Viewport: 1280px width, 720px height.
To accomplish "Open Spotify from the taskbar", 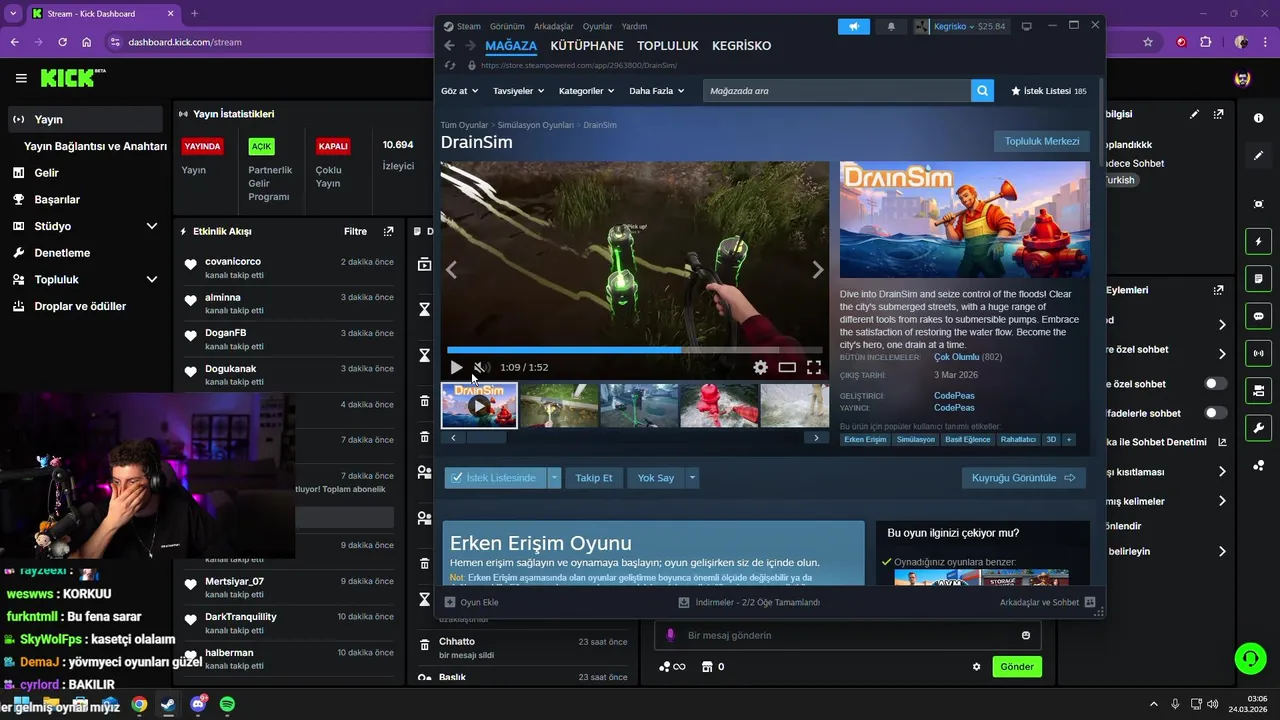I will (227, 704).
